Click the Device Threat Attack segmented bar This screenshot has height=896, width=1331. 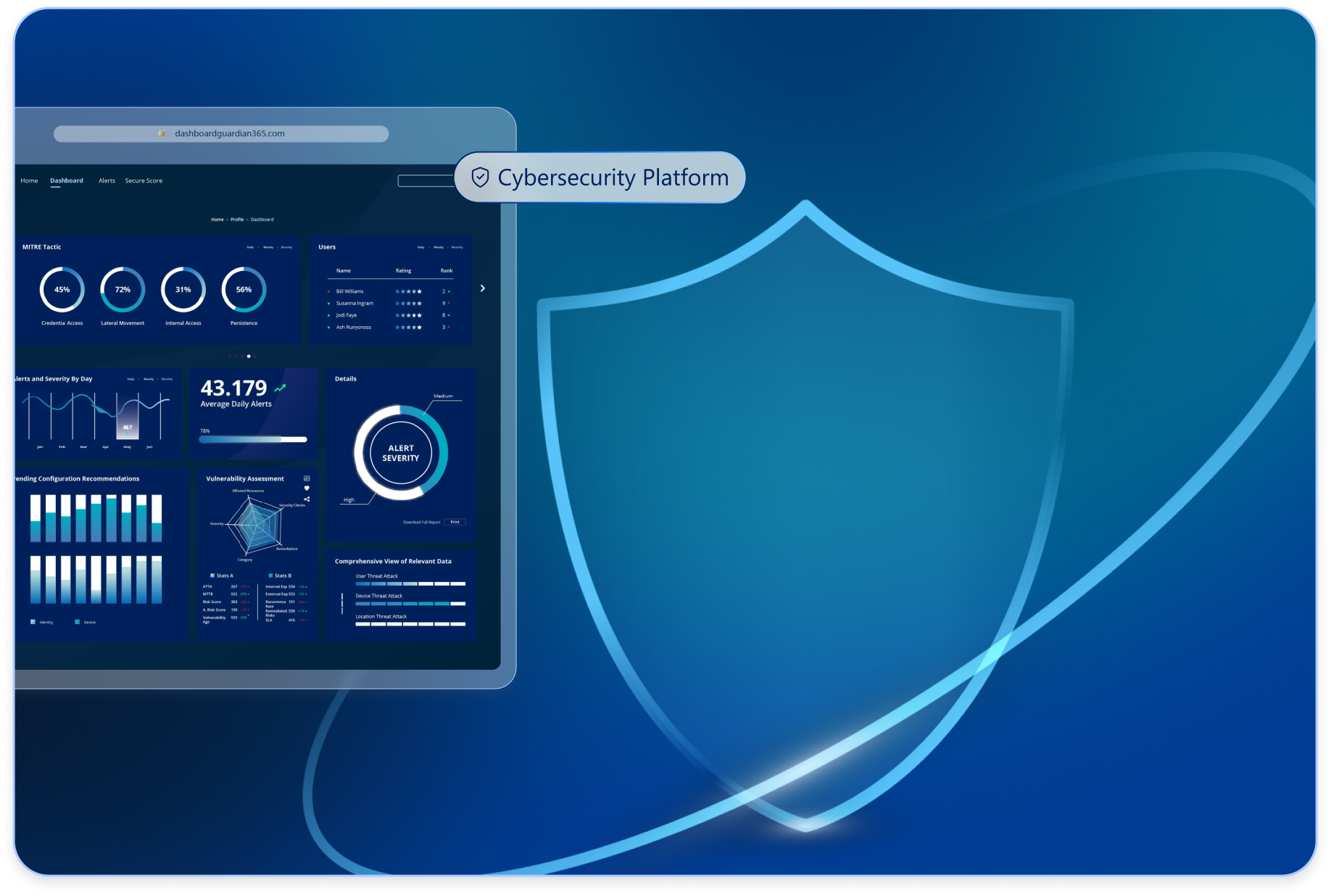pyautogui.click(x=410, y=603)
